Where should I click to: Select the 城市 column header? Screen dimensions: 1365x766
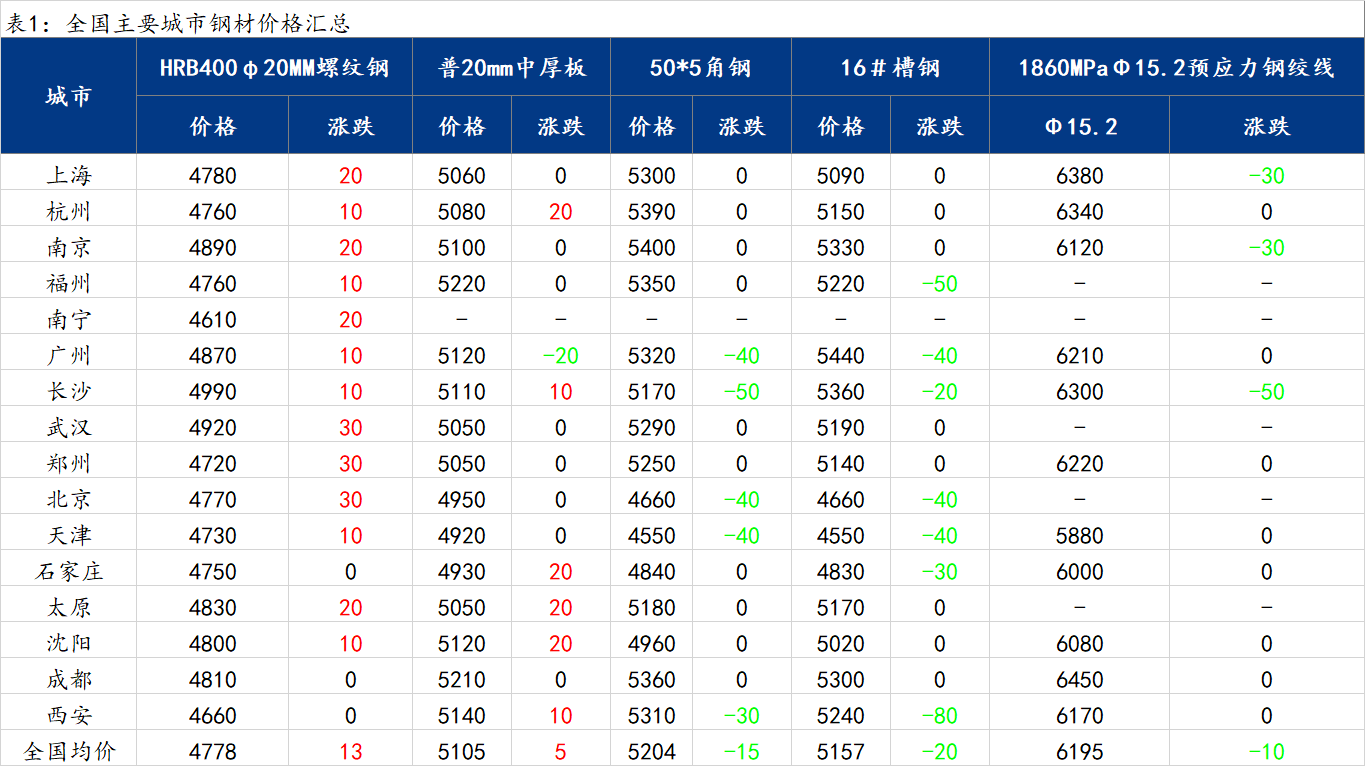click(68, 96)
